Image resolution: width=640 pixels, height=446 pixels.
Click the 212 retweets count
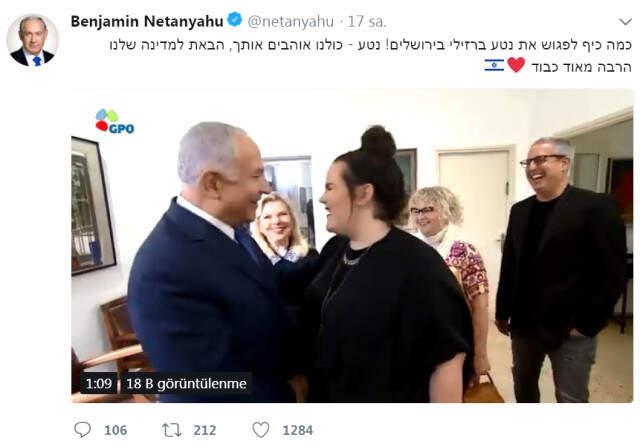[205, 430]
